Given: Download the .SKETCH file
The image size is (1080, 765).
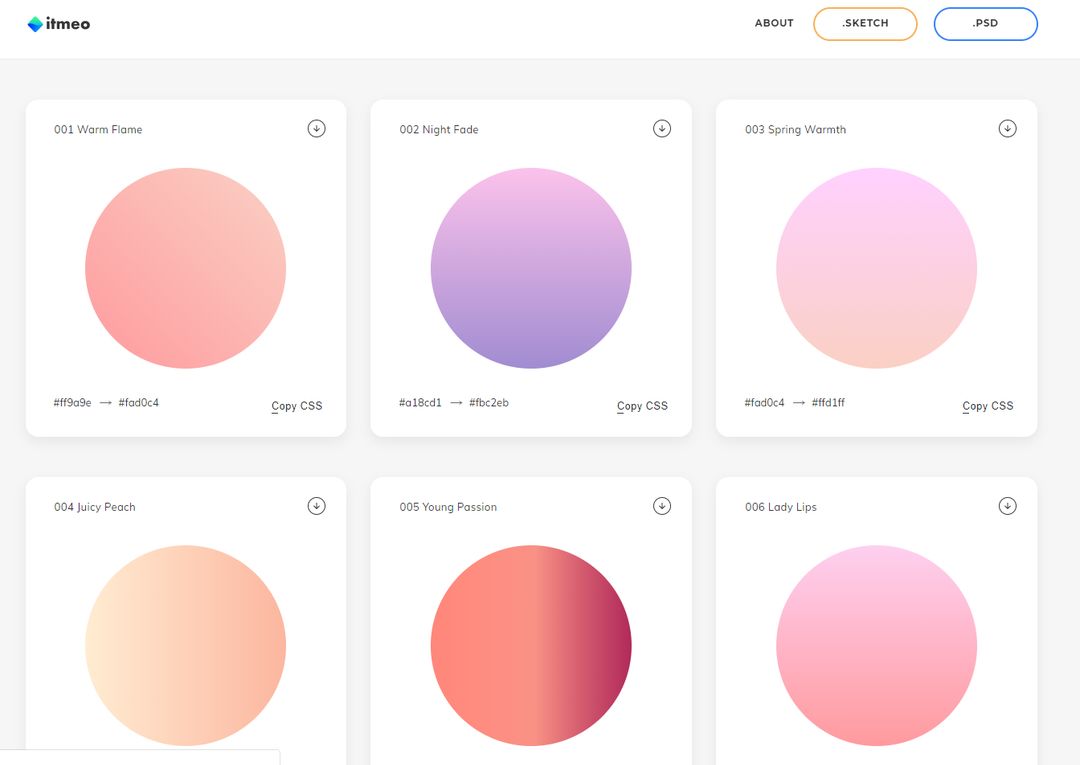Looking at the screenshot, I should [x=865, y=23].
